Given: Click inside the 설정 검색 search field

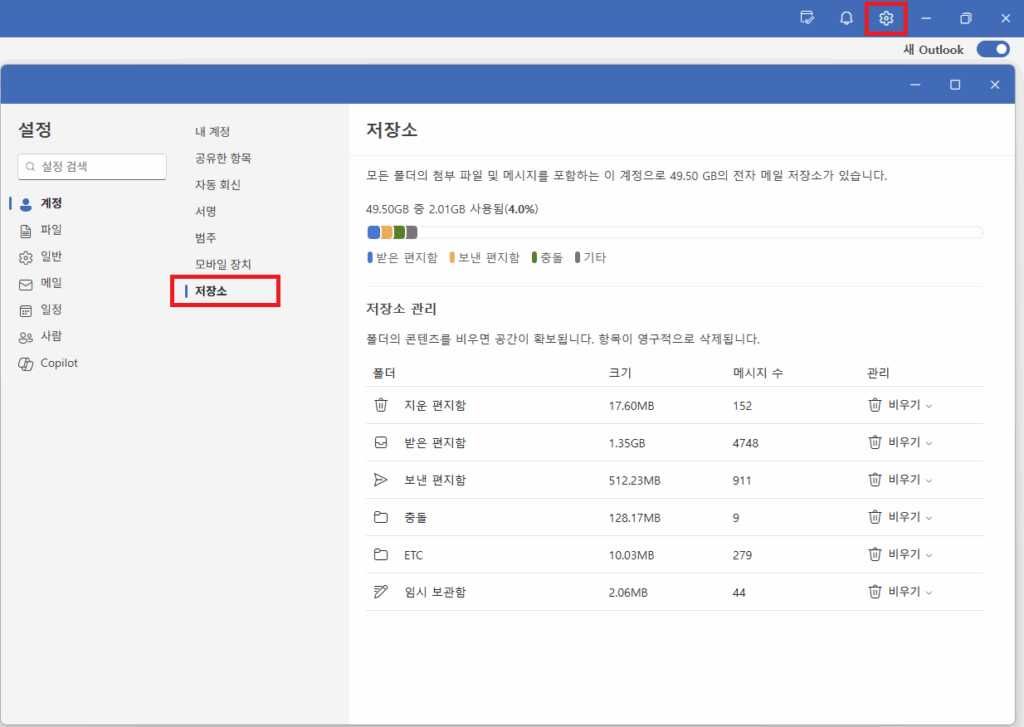Looking at the screenshot, I should point(91,166).
